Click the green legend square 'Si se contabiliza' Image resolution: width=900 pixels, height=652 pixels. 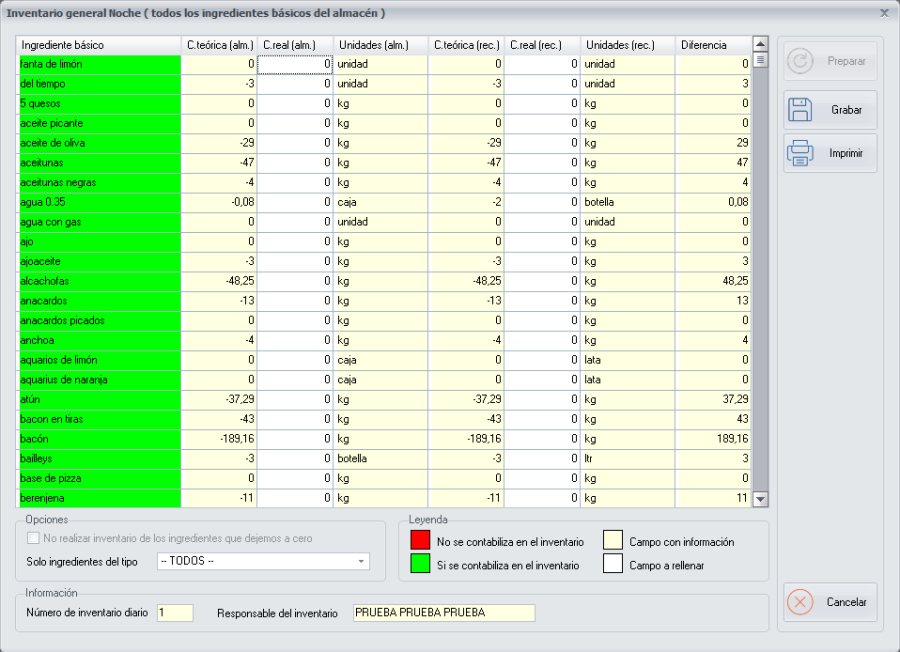(418, 562)
